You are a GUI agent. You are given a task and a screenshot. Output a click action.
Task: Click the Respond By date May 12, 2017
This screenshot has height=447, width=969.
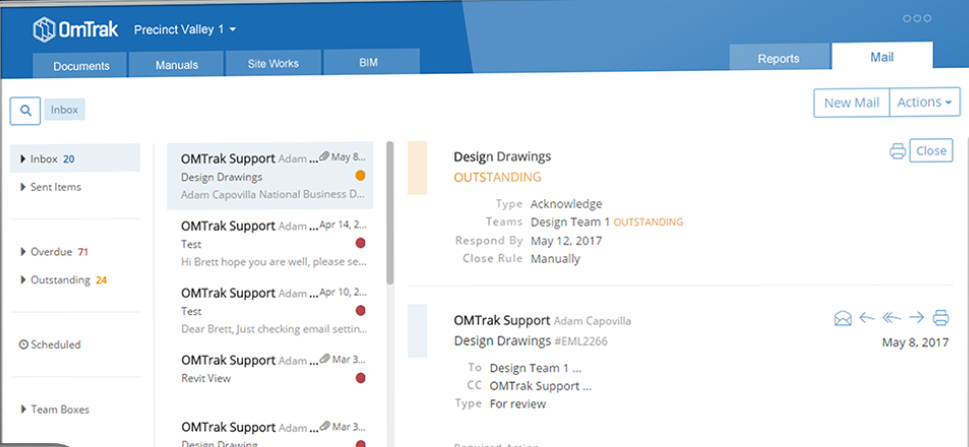point(566,241)
